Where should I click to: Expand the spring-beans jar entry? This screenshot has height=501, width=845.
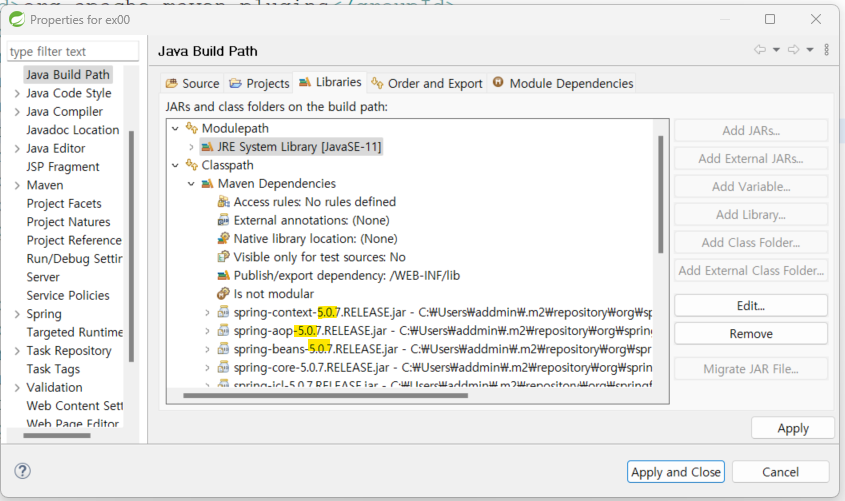207,349
